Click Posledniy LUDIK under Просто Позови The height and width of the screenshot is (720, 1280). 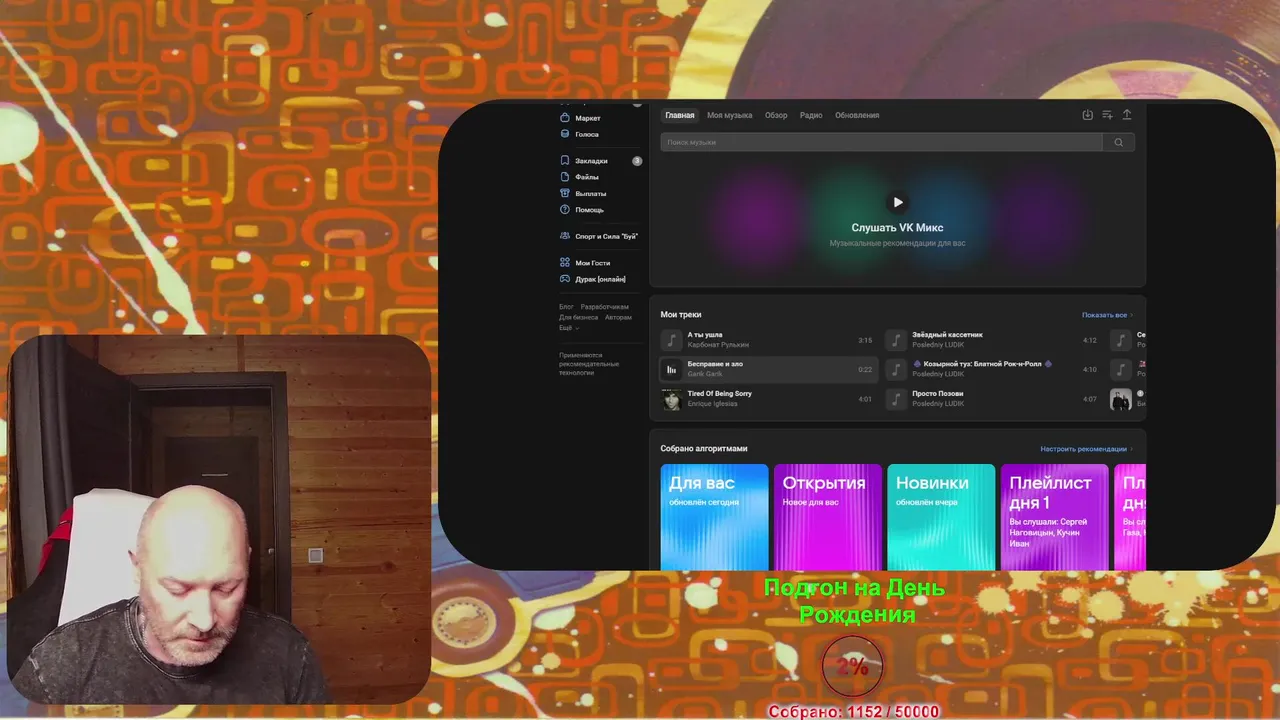pos(938,404)
